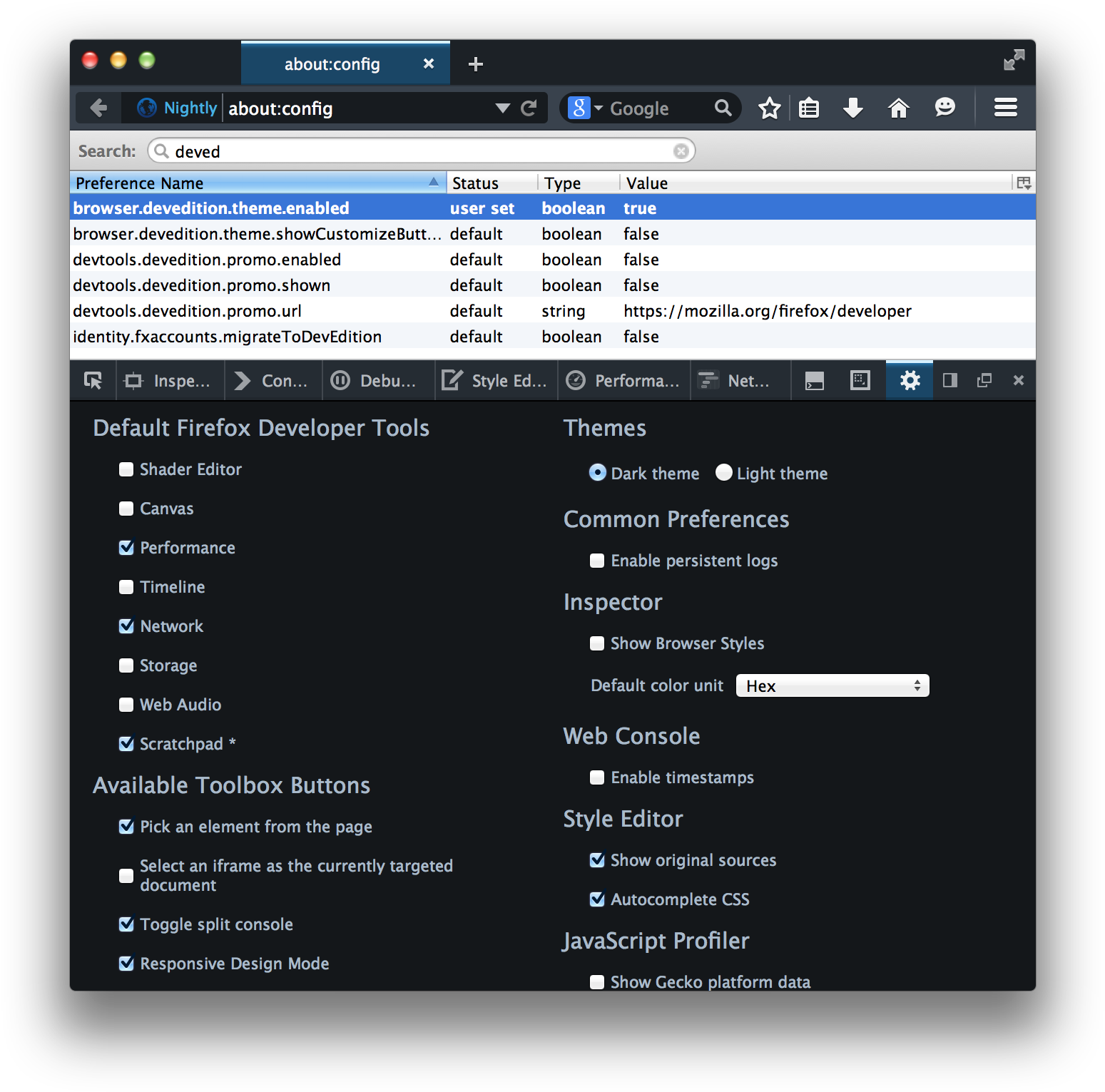Switch to the Debugger tab
Screen dimensions: 1105x1092
pyautogui.click(x=378, y=380)
